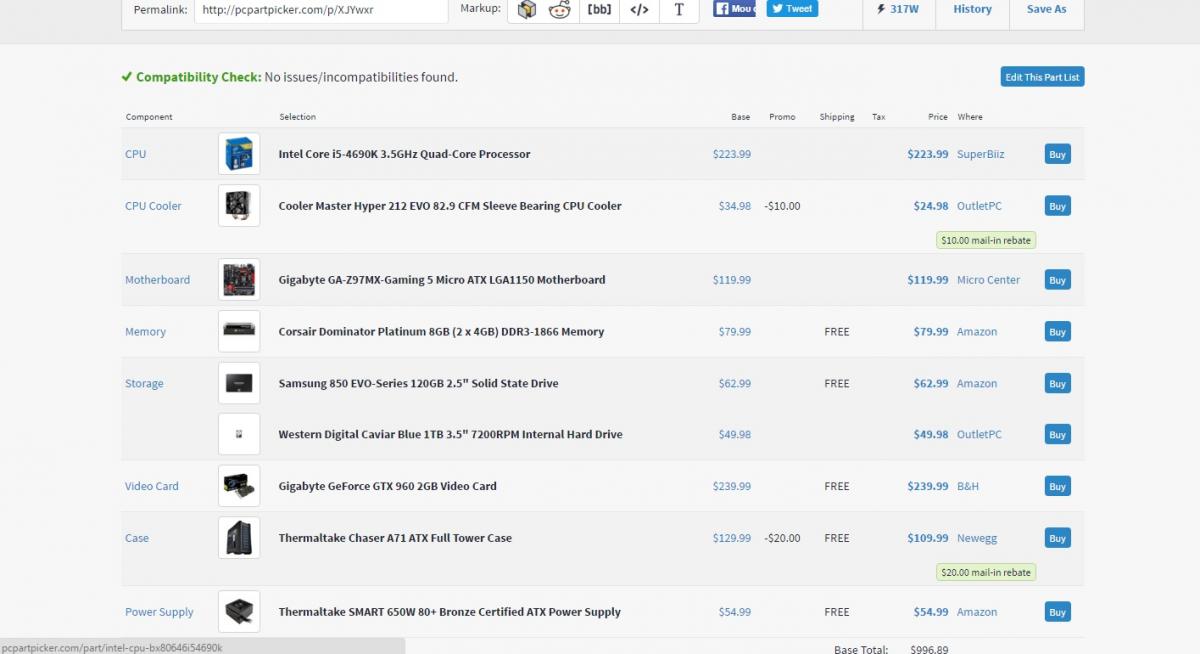The width and height of the screenshot is (1200, 654).
Task: Open the Storage category link
Action: (x=144, y=383)
